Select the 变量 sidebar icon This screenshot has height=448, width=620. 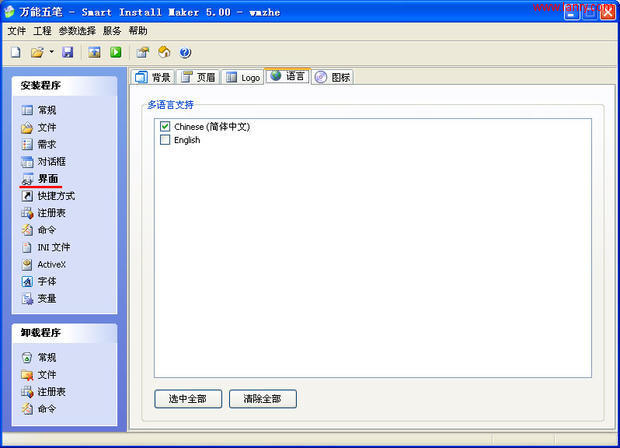click(x=27, y=299)
